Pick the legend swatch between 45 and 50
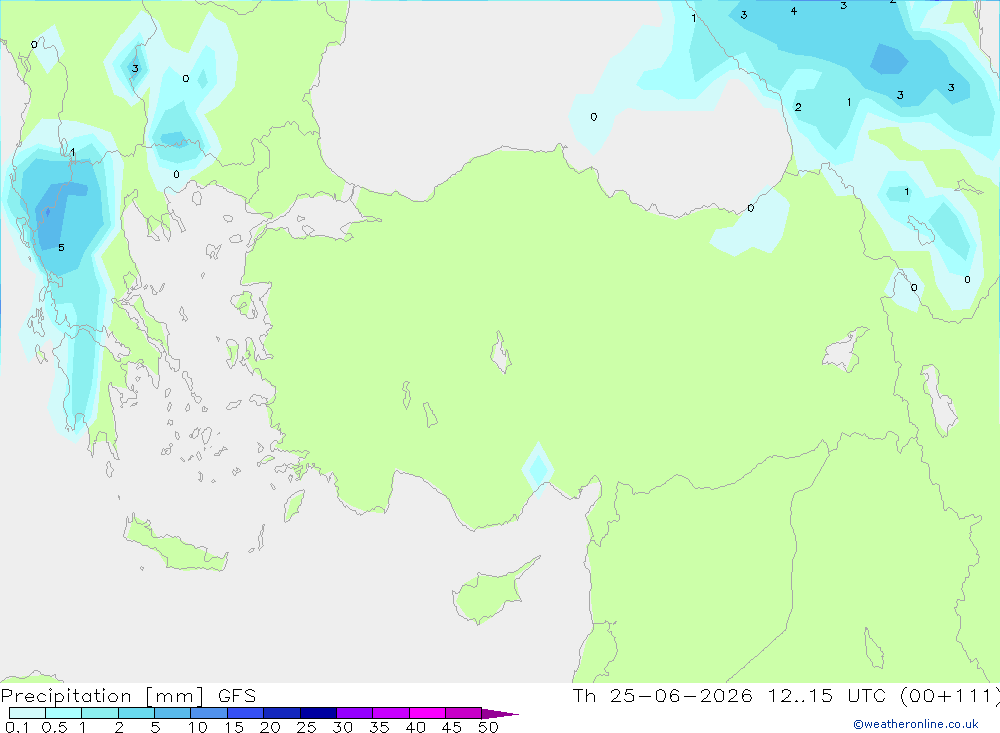1000x733 pixels. [463, 713]
